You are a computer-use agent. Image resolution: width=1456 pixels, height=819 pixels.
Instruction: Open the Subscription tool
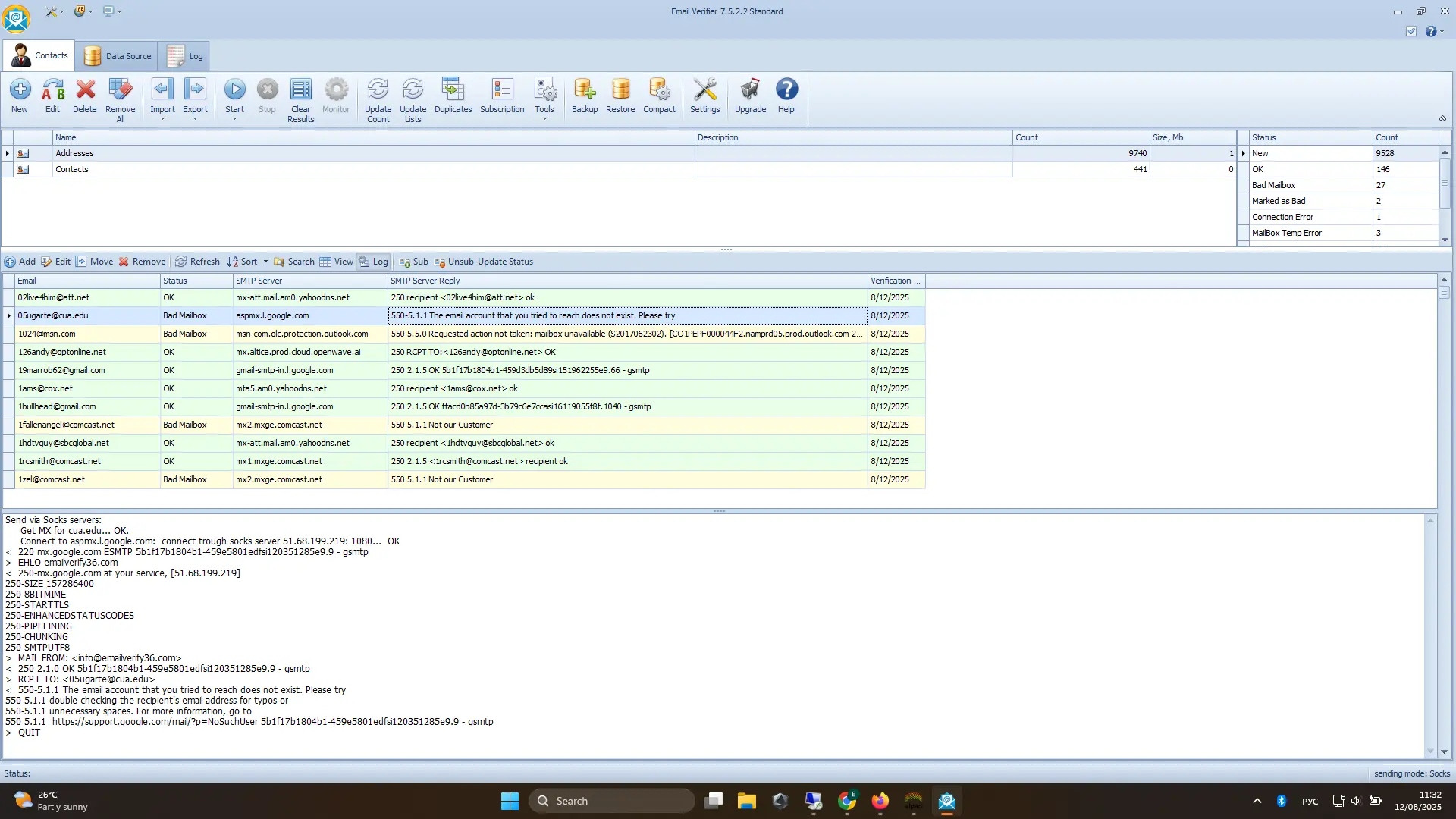click(502, 96)
